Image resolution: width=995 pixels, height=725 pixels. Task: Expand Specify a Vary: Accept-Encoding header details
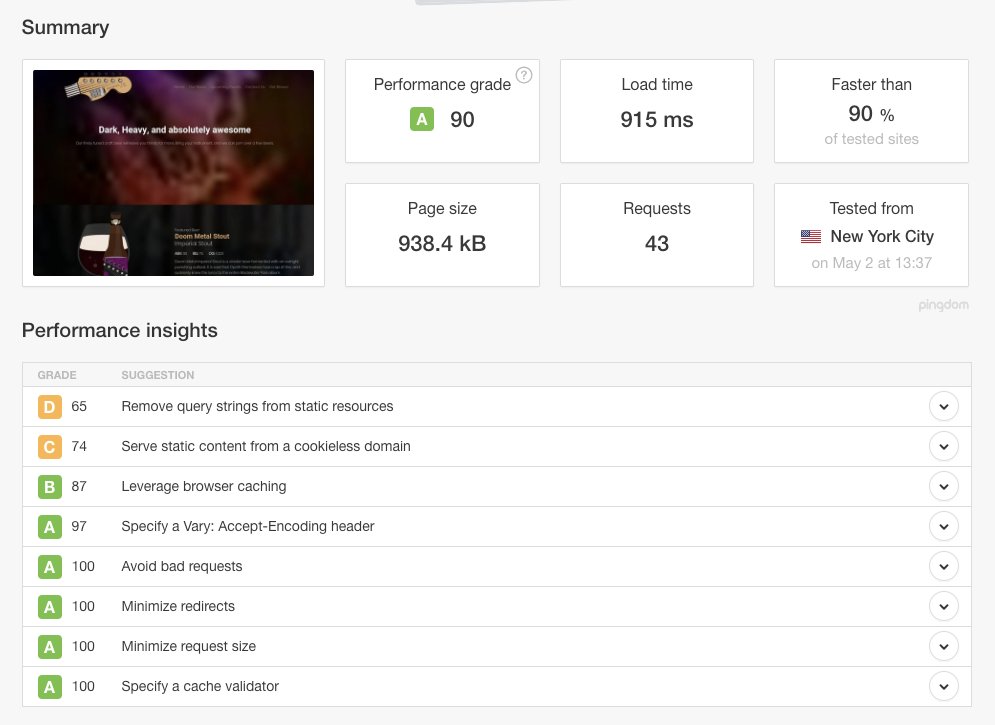pyautogui.click(x=943, y=527)
